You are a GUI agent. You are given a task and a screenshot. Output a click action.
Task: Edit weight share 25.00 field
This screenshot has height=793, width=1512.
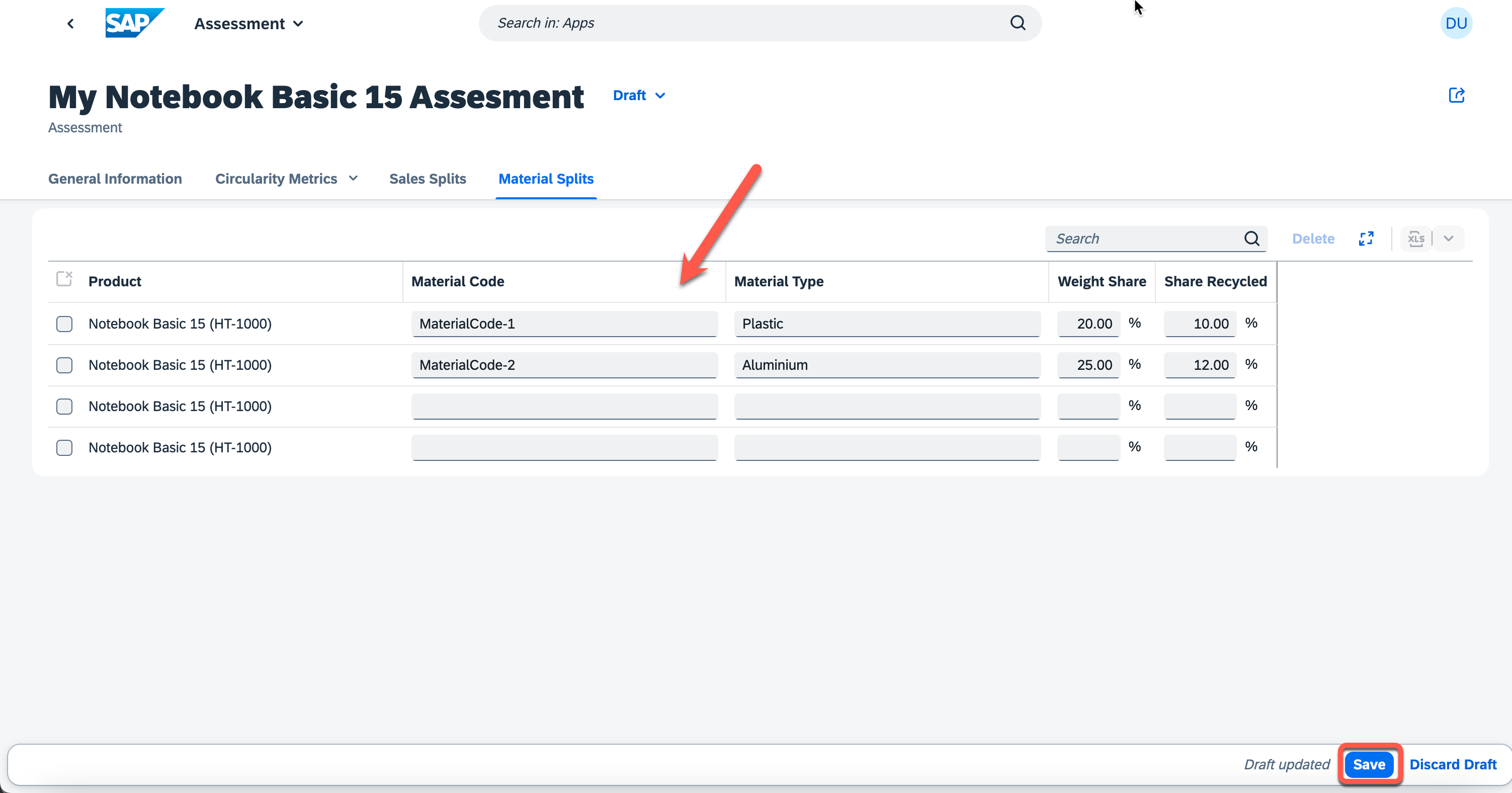point(1088,365)
